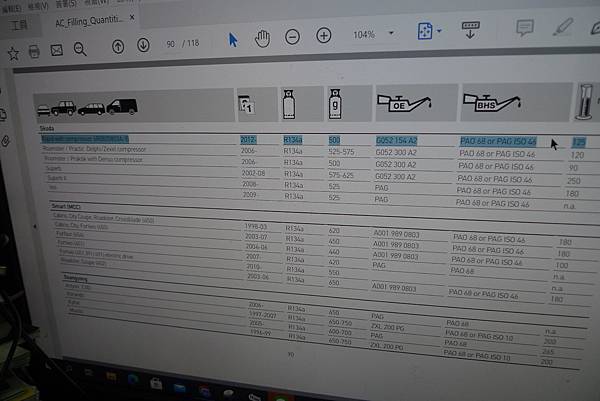Viewport: 600px width, 401px height.
Task: Click the refrigerant bottle with g label icon
Action: click(x=335, y=104)
